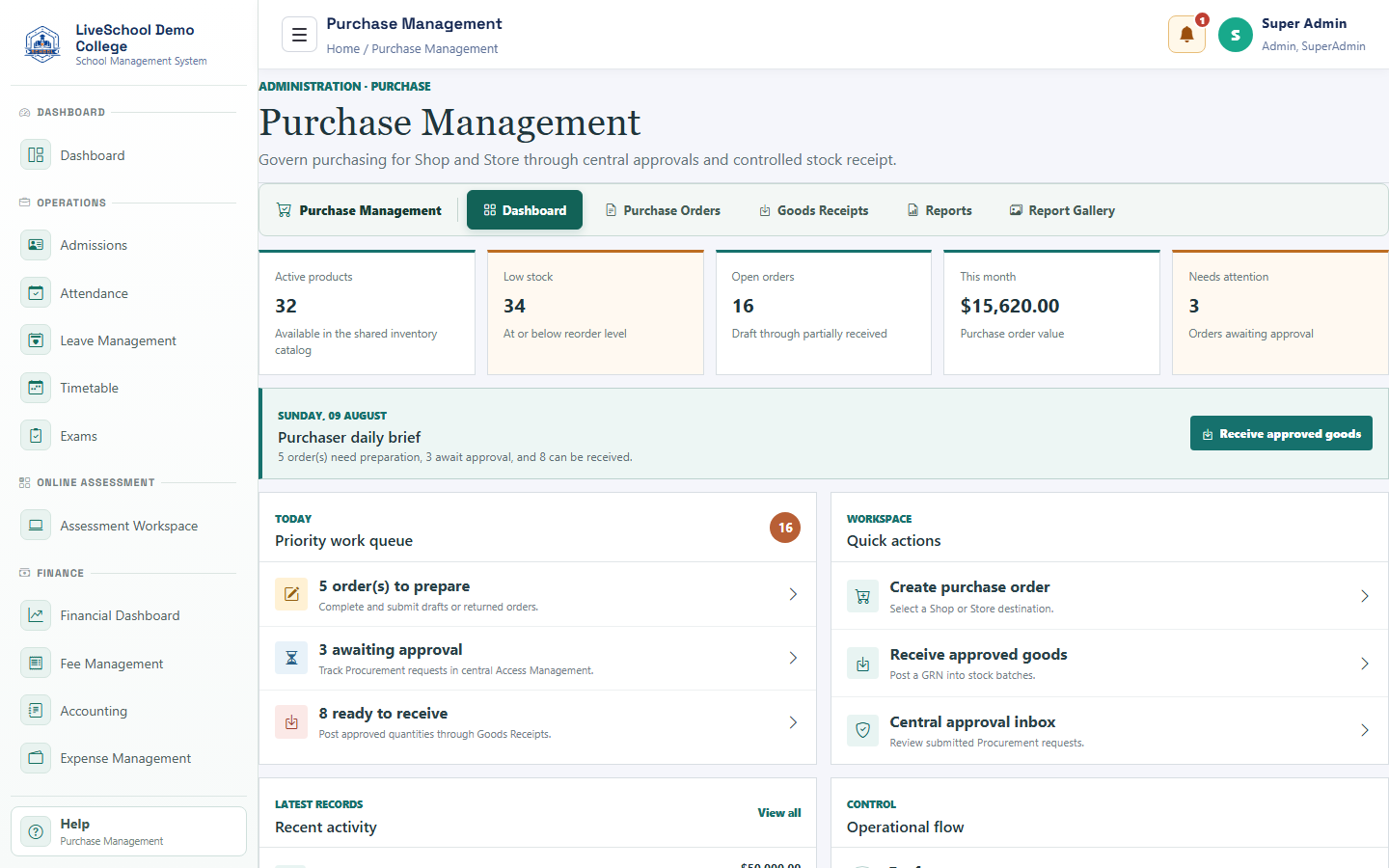Open Attendance from the sidebar

click(128, 293)
